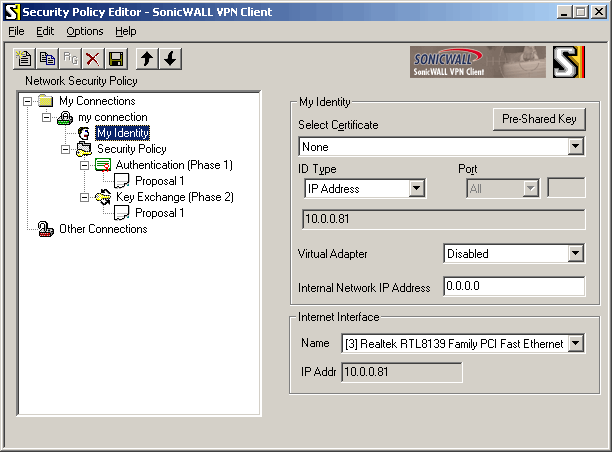Collapse the my connection tree node
Image resolution: width=612 pixels, height=452 pixels.
point(46,117)
